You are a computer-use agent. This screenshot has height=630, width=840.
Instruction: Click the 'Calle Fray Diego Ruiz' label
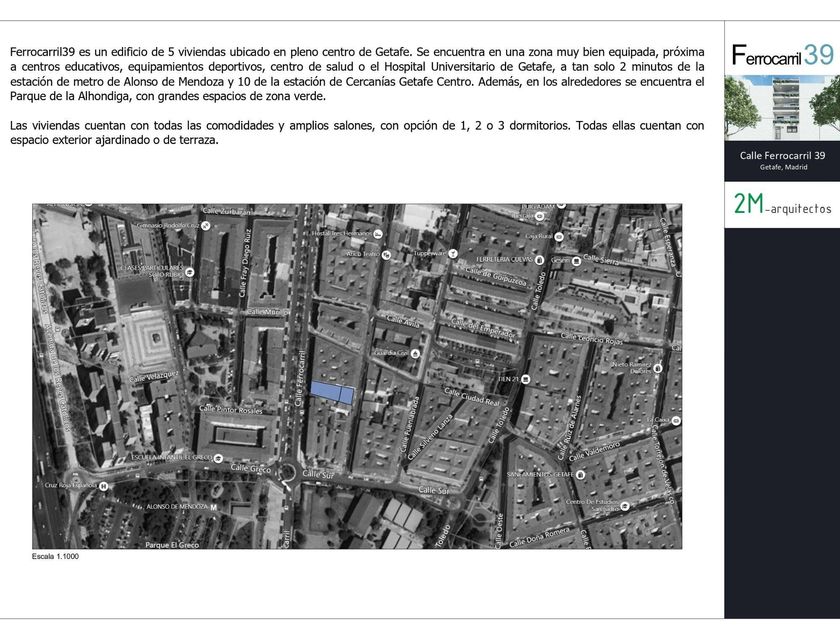tap(244, 264)
